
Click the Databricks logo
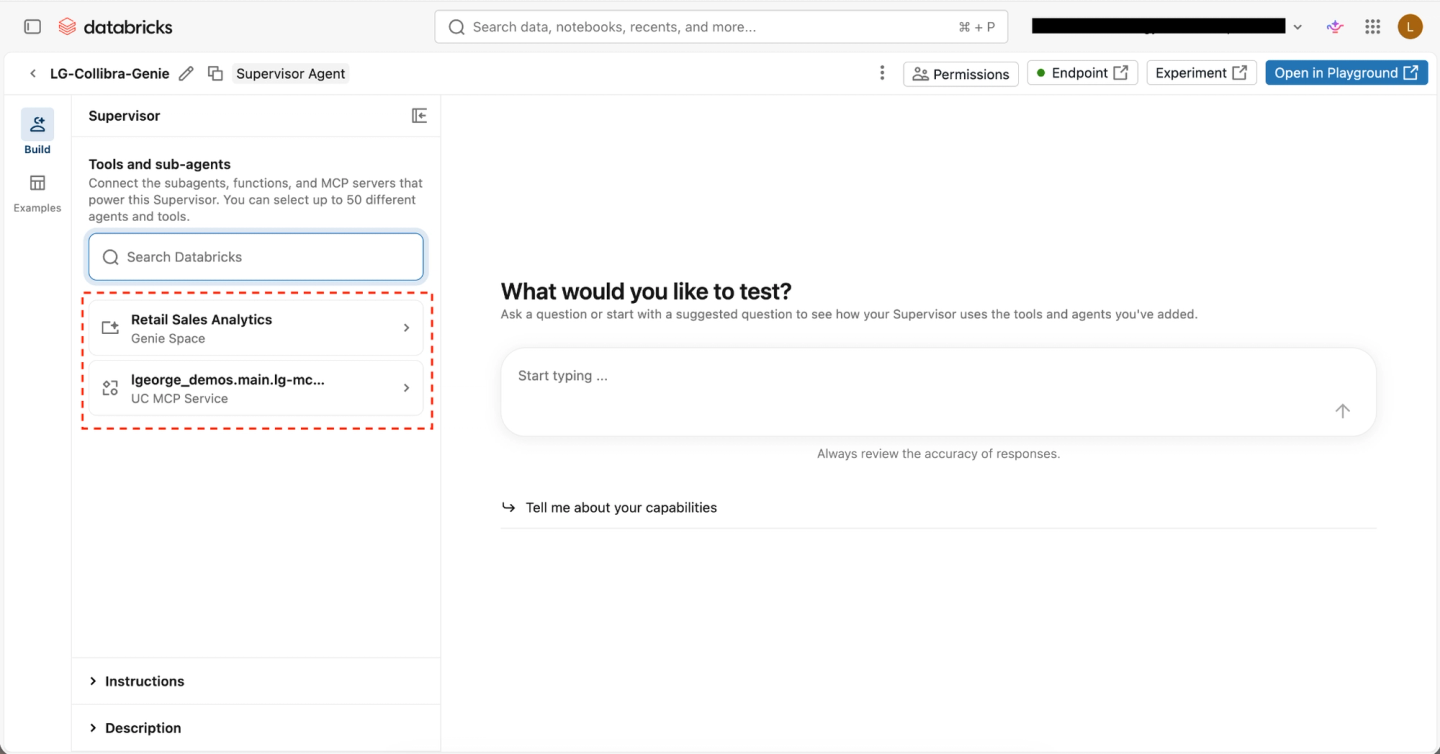(115, 27)
